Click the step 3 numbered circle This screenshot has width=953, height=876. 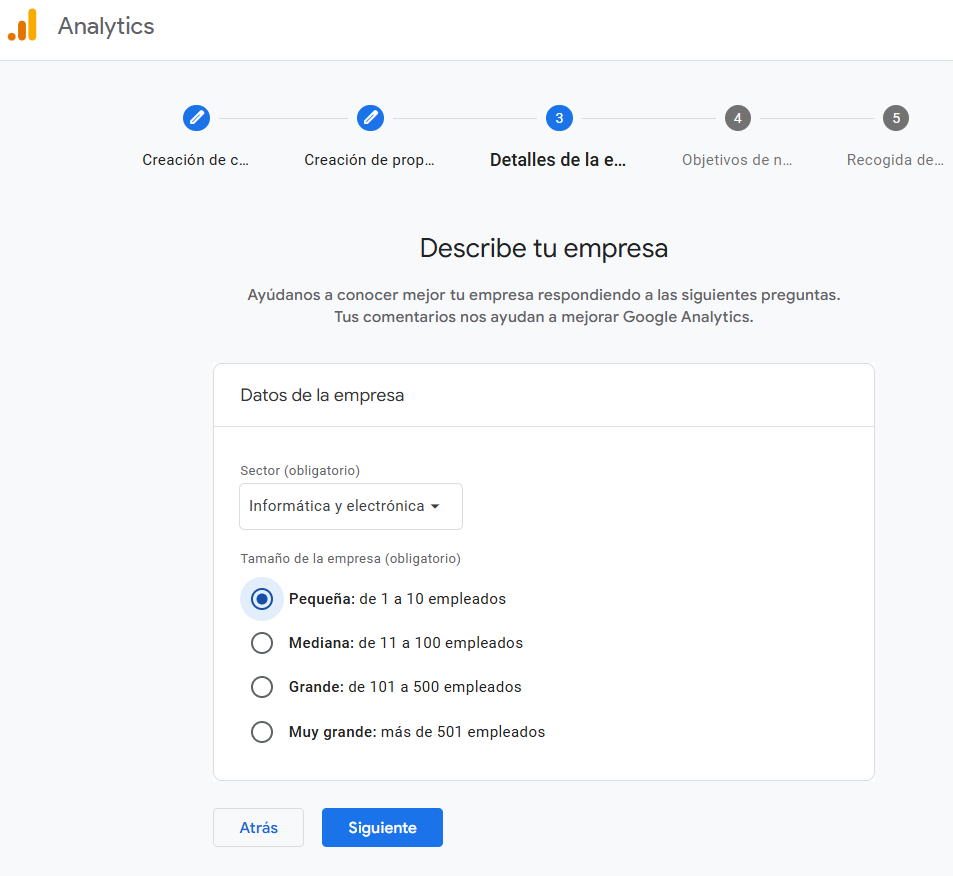point(559,118)
